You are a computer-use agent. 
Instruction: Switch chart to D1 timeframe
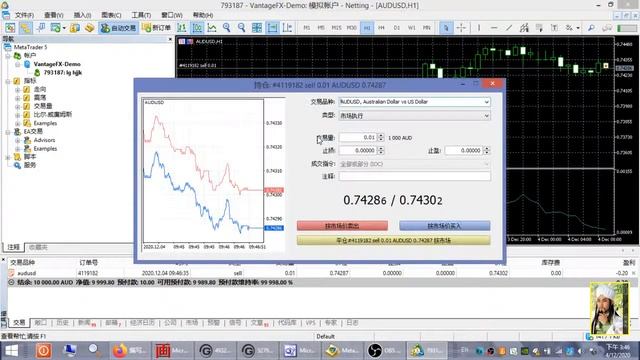[396, 28]
